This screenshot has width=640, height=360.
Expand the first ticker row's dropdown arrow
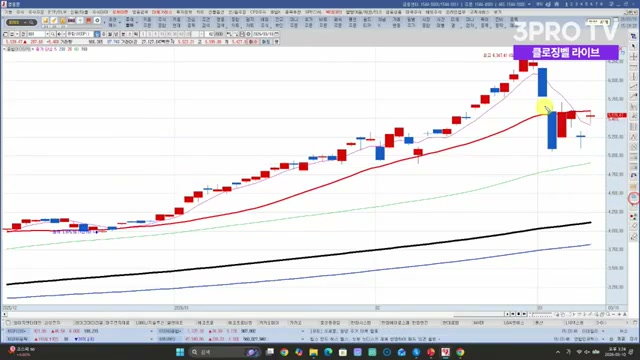151,331
